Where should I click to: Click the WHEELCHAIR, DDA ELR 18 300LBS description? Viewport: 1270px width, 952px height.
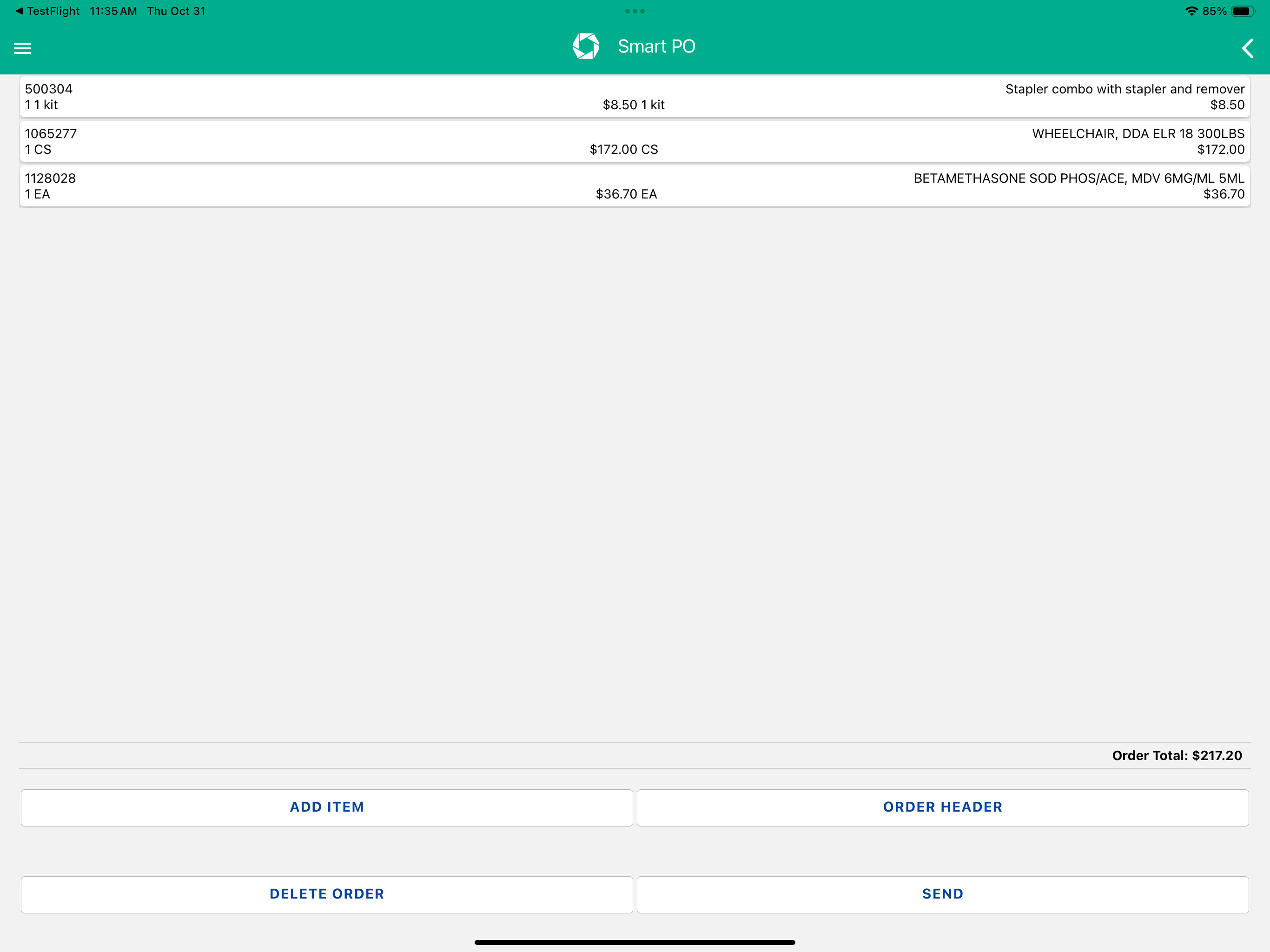[x=1138, y=134]
